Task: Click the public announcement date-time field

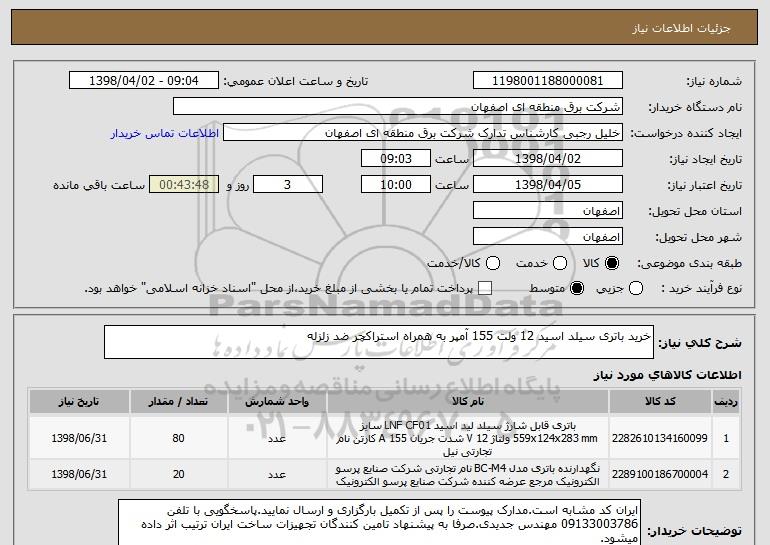Action: click(144, 81)
